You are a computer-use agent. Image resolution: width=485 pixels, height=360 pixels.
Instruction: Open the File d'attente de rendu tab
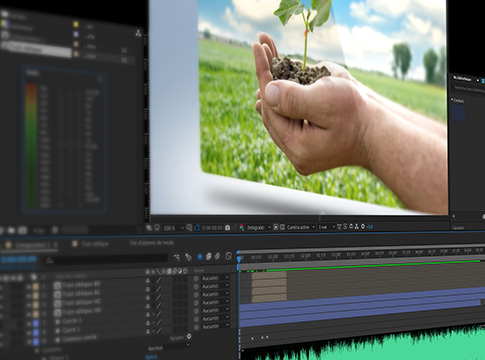pyautogui.click(x=152, y=243)
